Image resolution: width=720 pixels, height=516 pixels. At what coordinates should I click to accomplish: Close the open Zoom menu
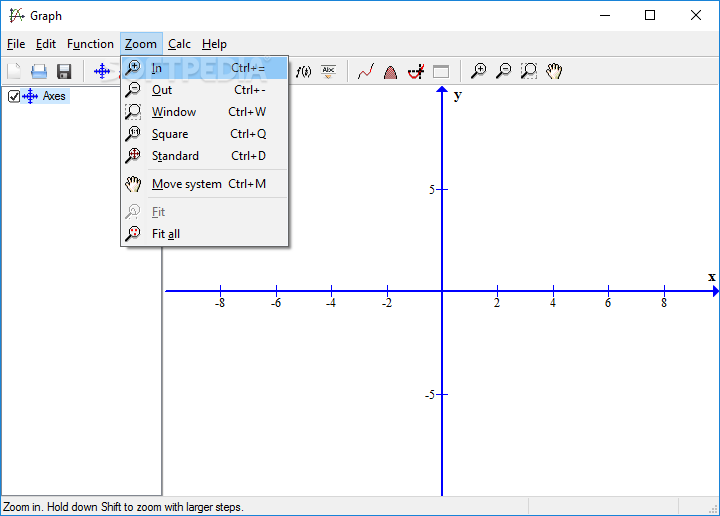(x=141, y=44)
